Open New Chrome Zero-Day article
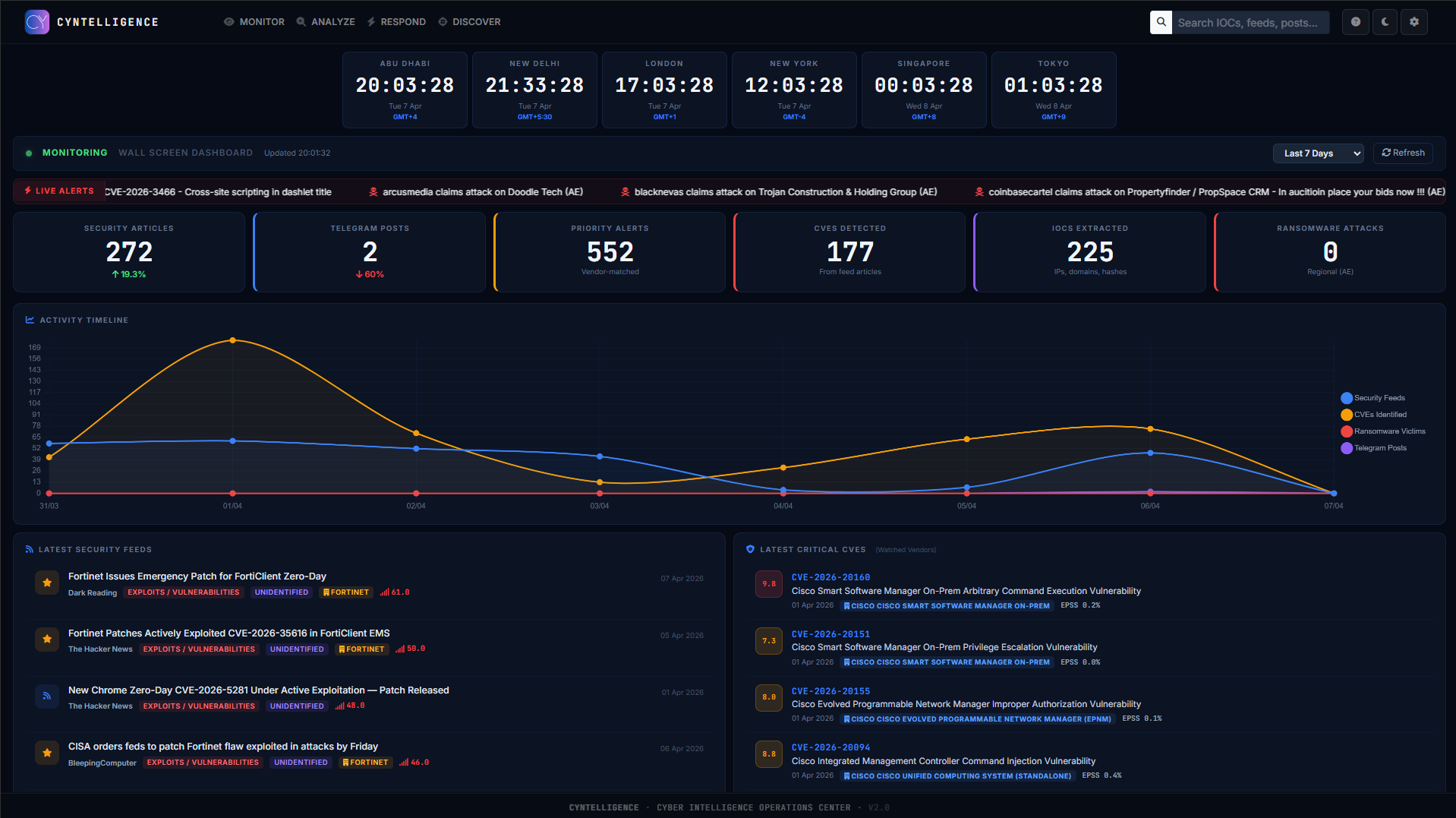The height and width of the screenshot is (818, 1456). 259,690
